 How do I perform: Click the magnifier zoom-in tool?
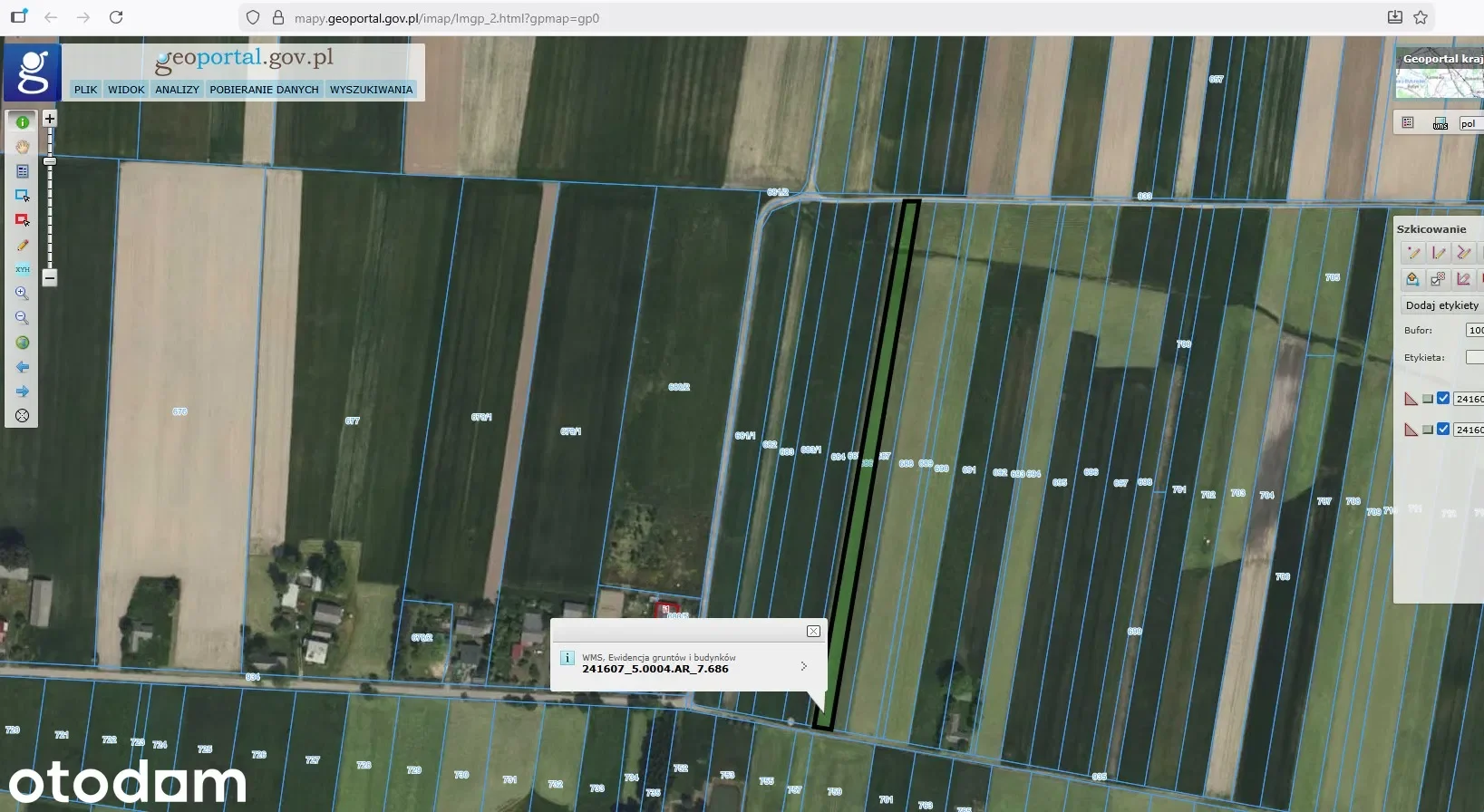(x=23, y=294)
